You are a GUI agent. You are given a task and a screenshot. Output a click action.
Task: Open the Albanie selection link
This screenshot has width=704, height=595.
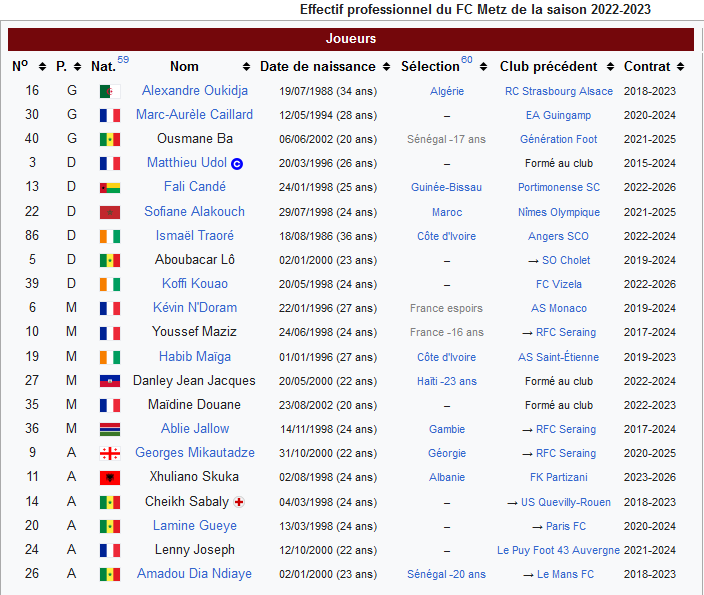(x=447, y=477)
